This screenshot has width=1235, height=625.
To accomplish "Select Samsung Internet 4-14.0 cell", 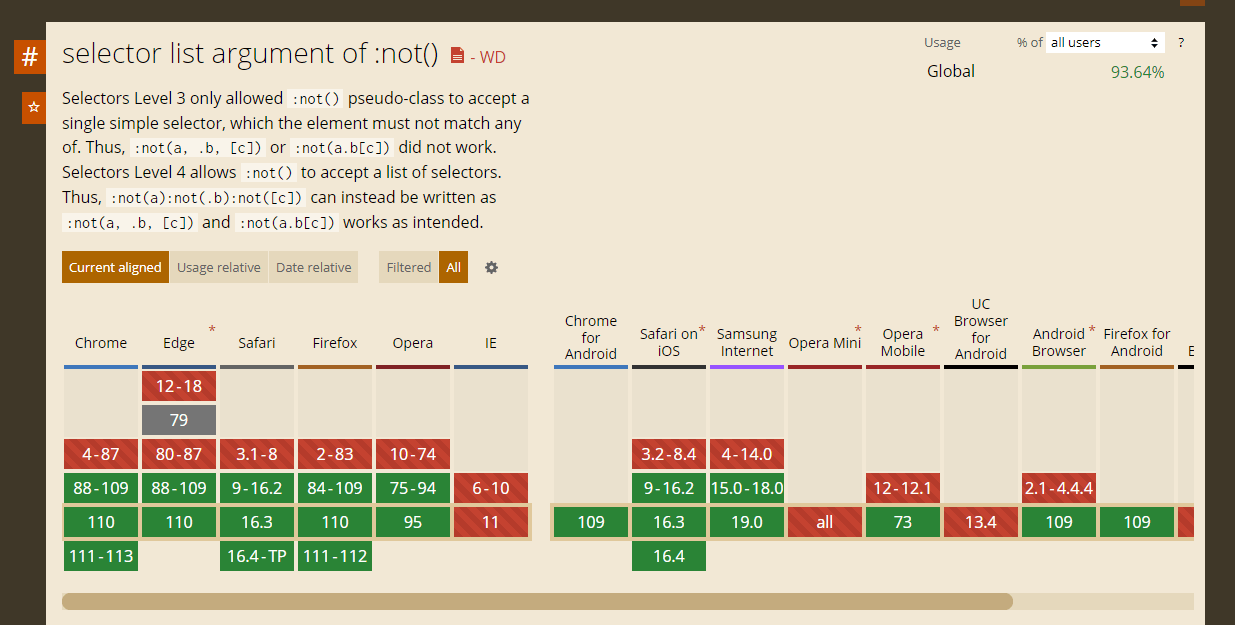I will (747, 454).
